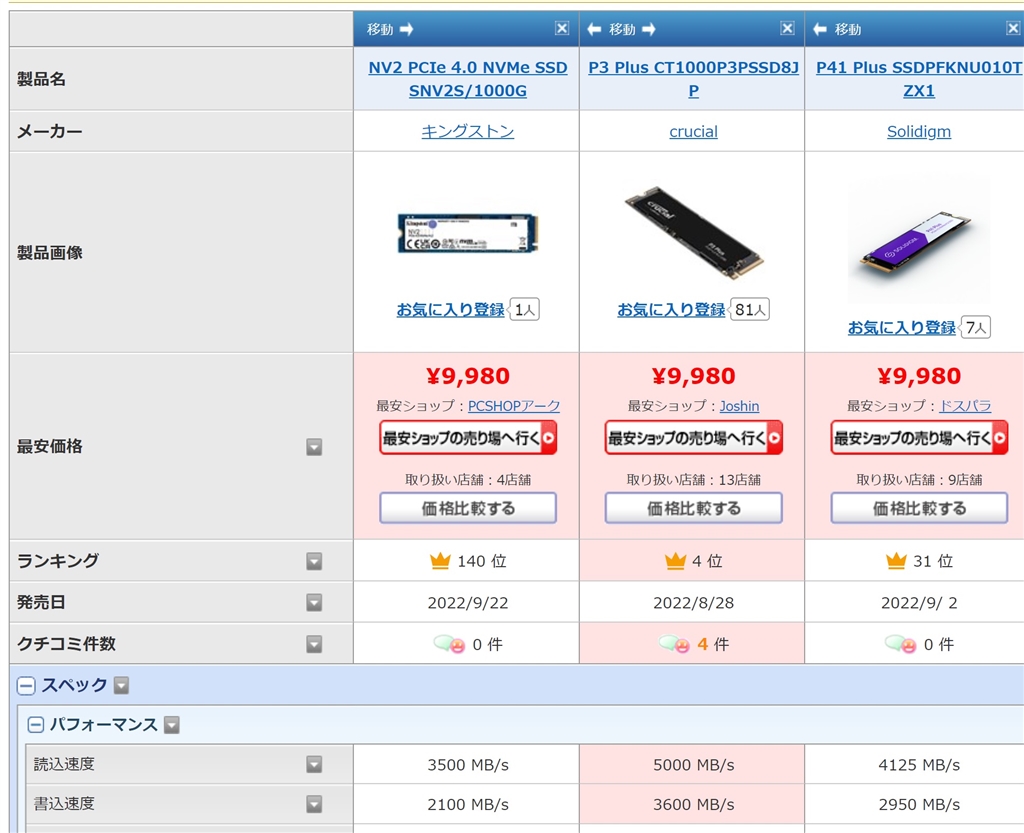Collapse the パフォーマンス section
The image size is (1024, 833).
click(36, 725)
